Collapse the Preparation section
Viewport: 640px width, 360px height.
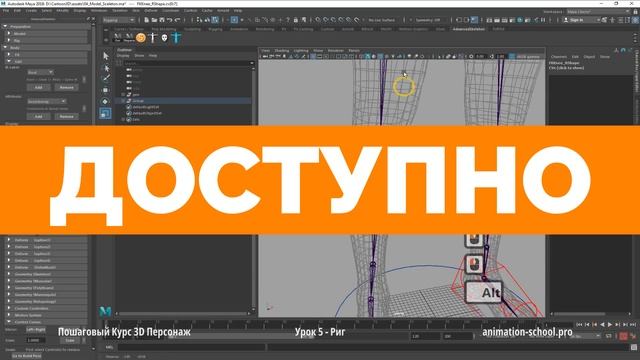5,27
